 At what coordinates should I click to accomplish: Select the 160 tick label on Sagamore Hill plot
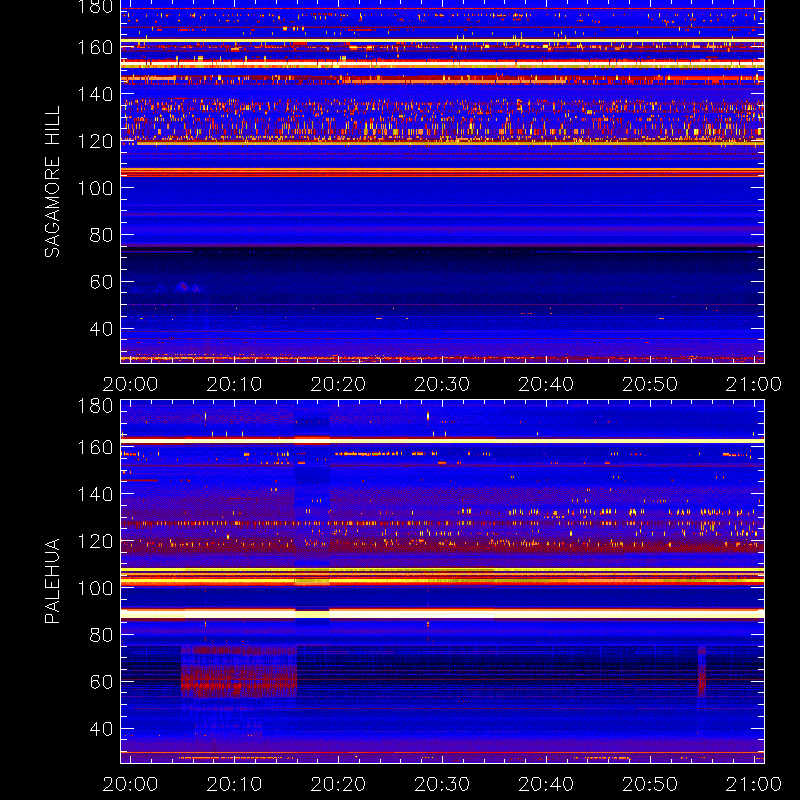(x=95, y=47)
